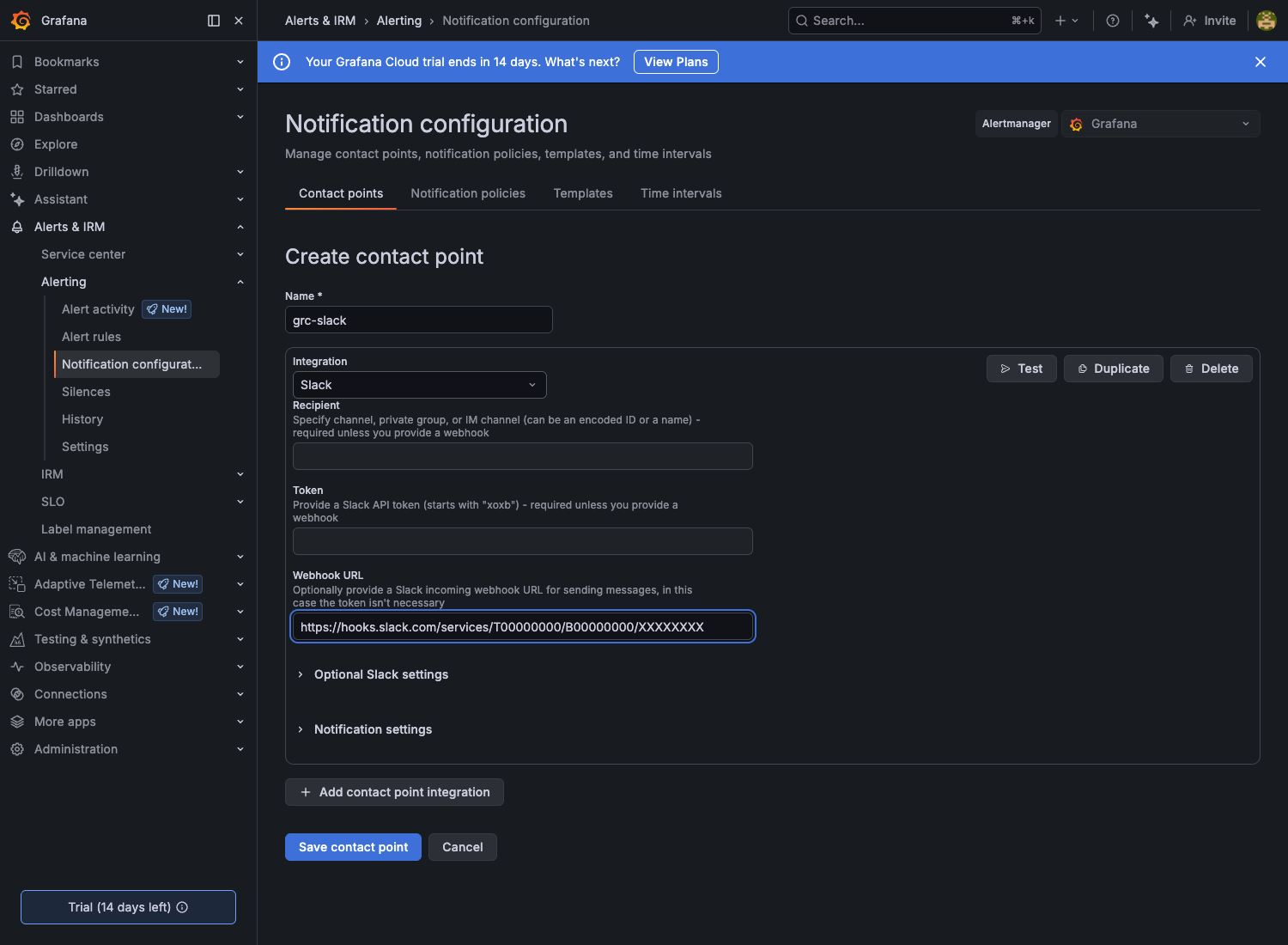Switch to Templates tab
1288x945 pixels.
583,193
